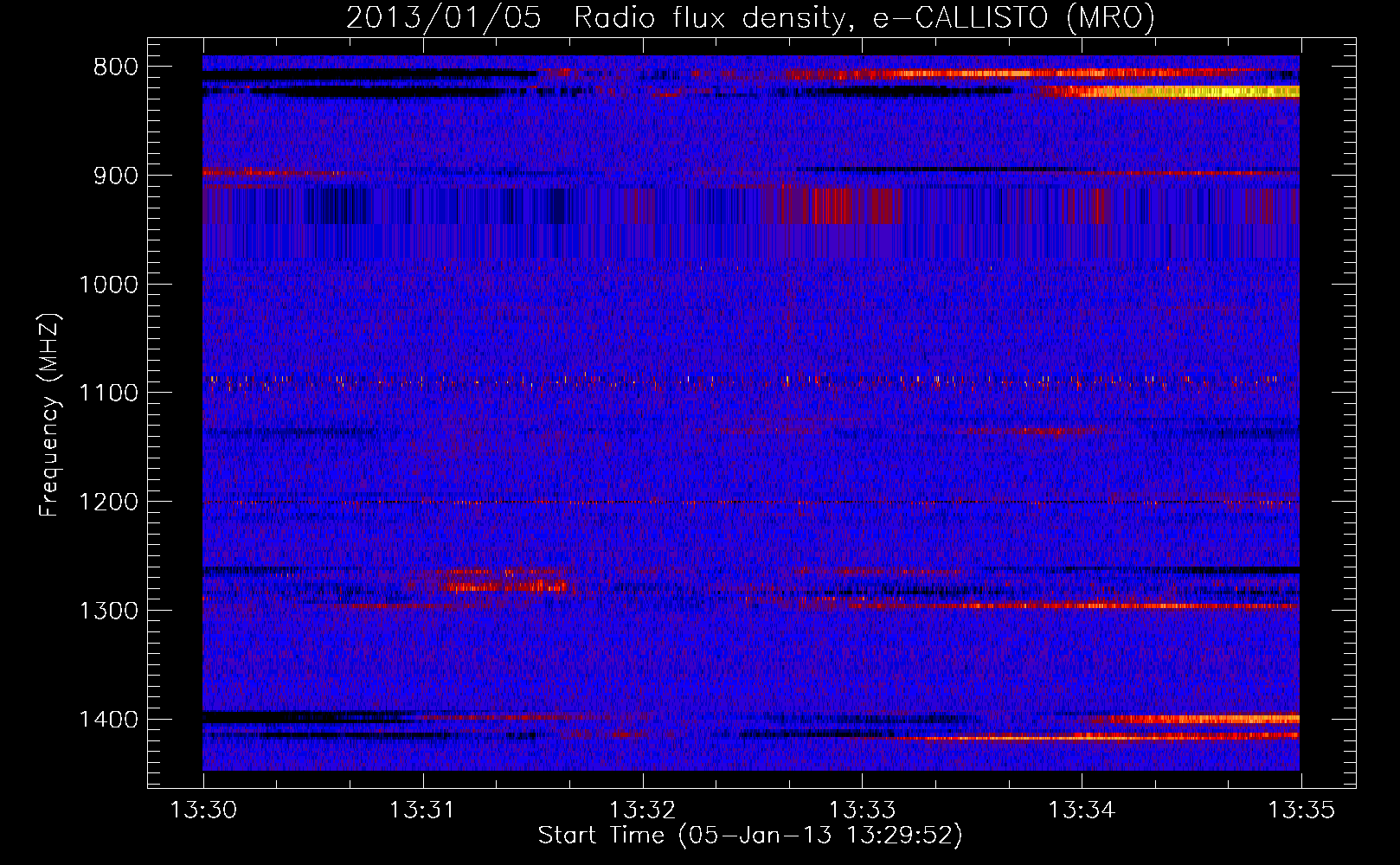Click the 13:34 time tick label

(1081, 811)
